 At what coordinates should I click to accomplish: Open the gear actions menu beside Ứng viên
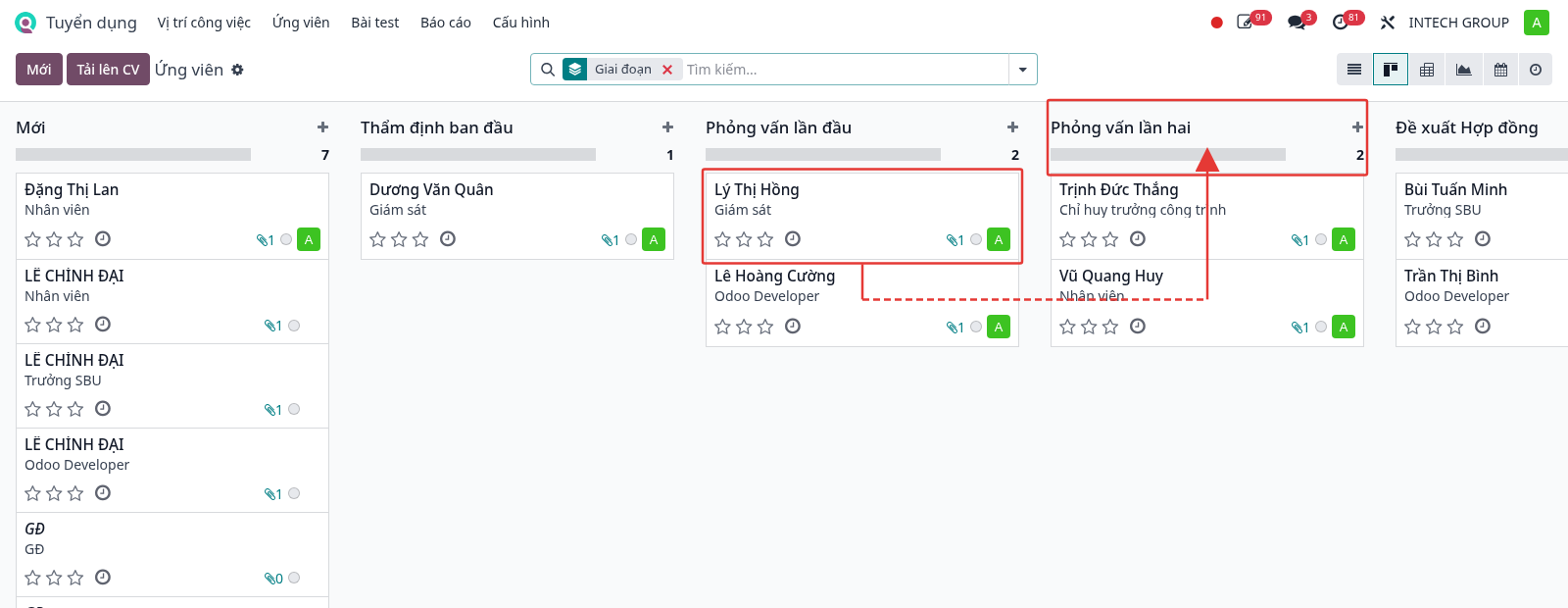pyautogui.click(x=237, y=70)
